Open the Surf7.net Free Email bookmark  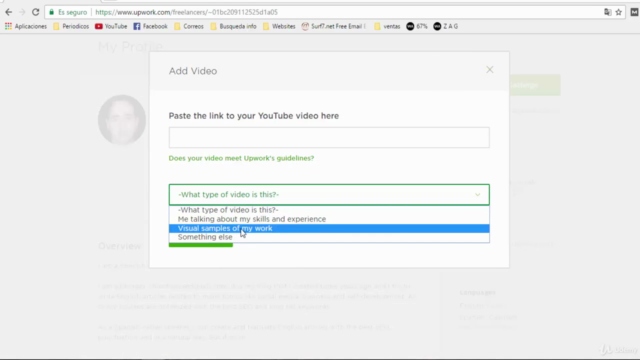[334, 26]
